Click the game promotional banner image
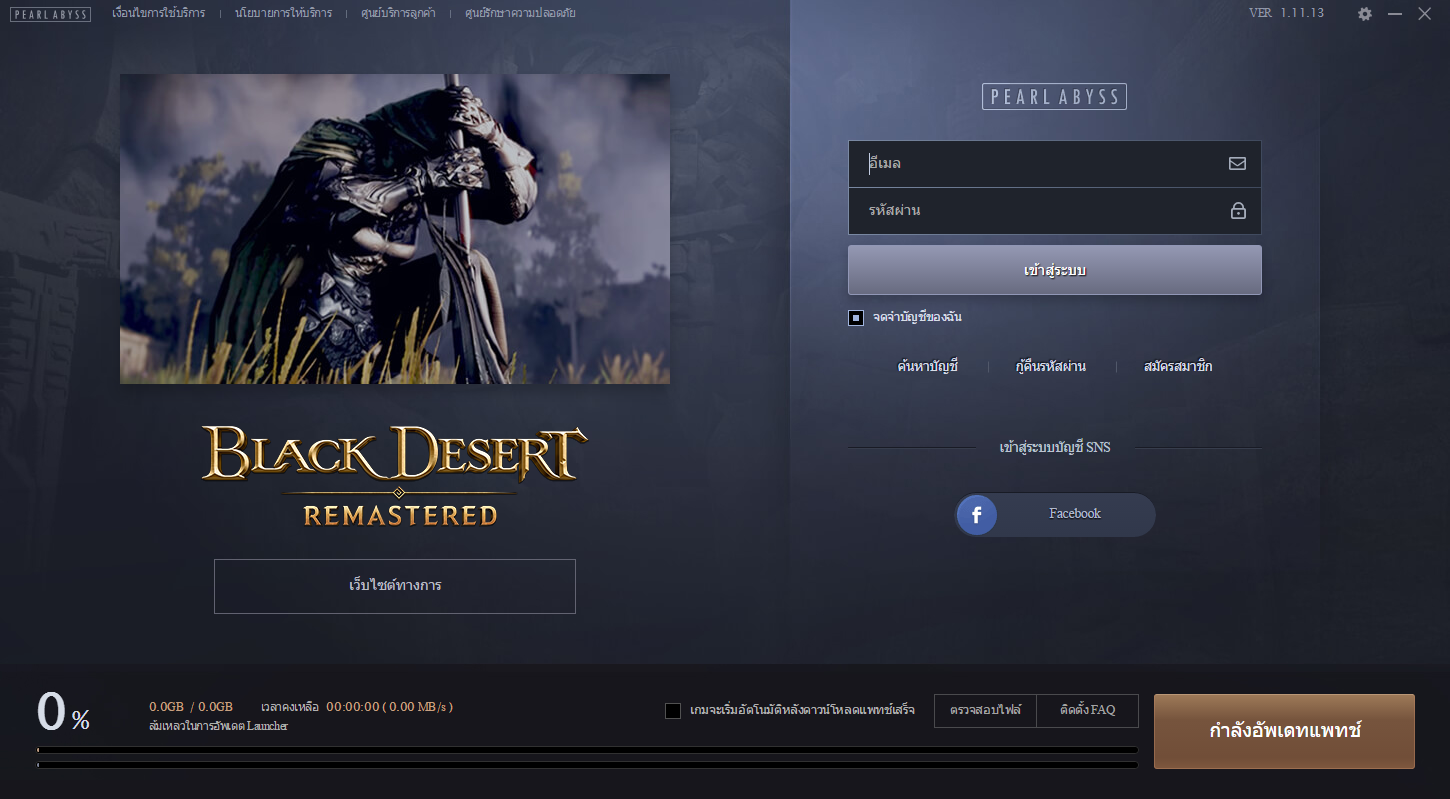This screenshot has height=799, width=1450. tap(395, 229)
